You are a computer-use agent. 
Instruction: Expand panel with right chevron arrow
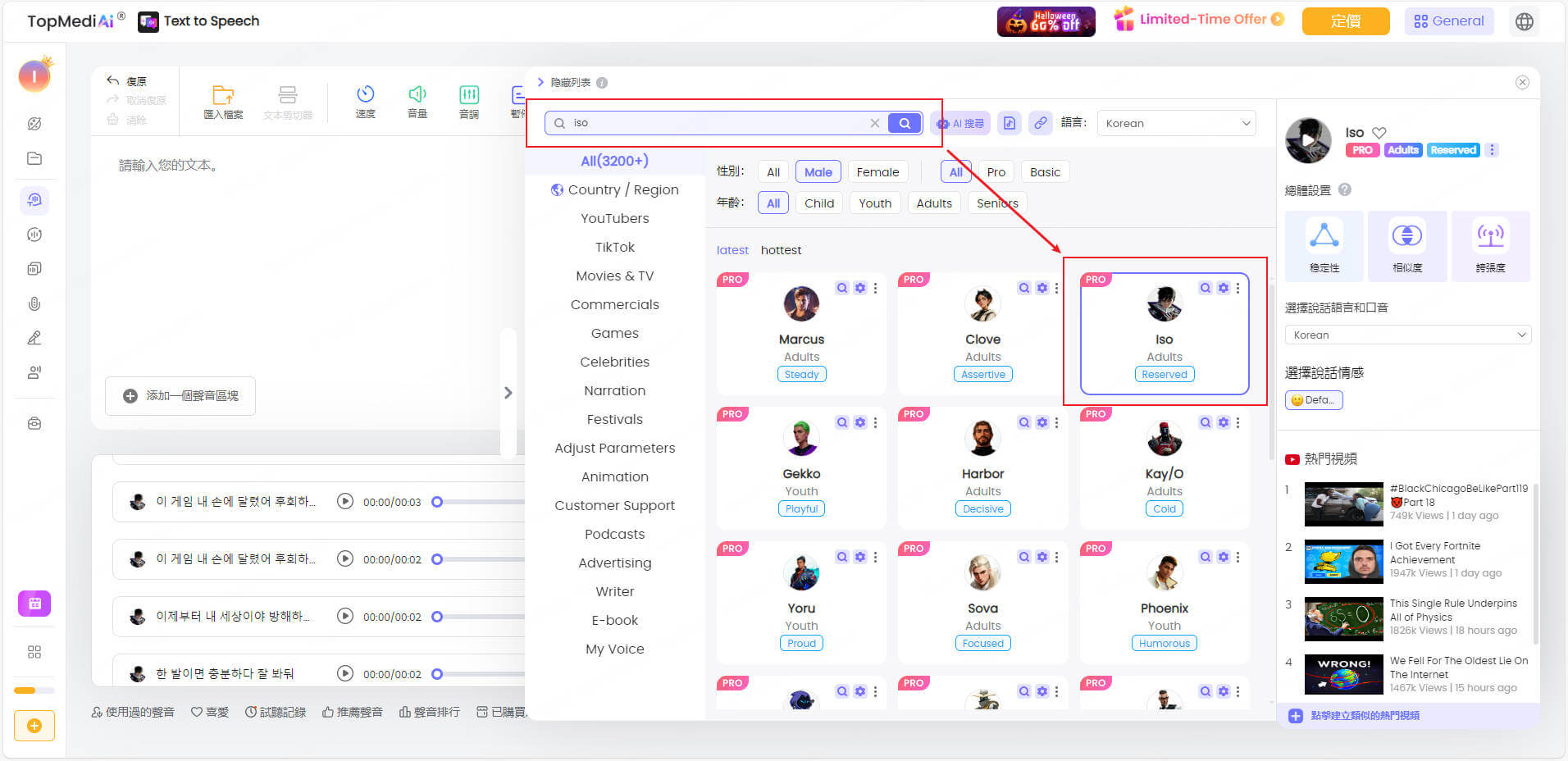pyautogui.click(x=508, y=393)
